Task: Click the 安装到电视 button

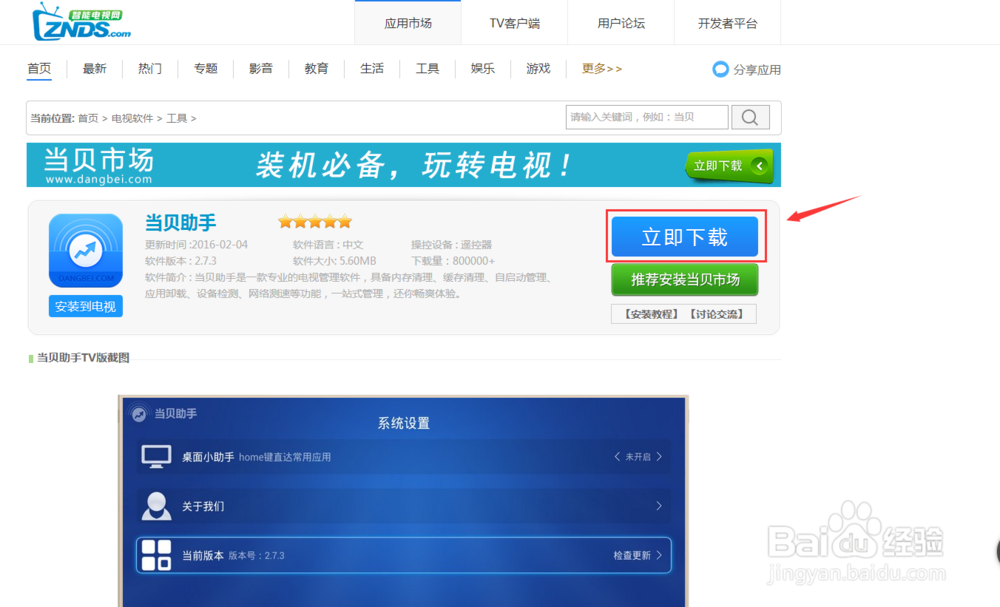Action: pyautogui.click(x=85, y=307)
